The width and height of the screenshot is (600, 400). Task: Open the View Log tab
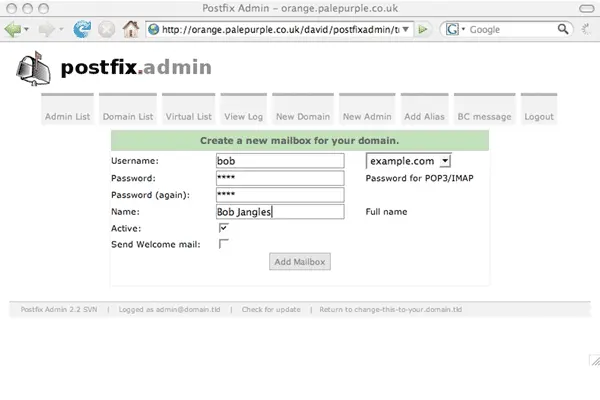[x=243, y=117]
